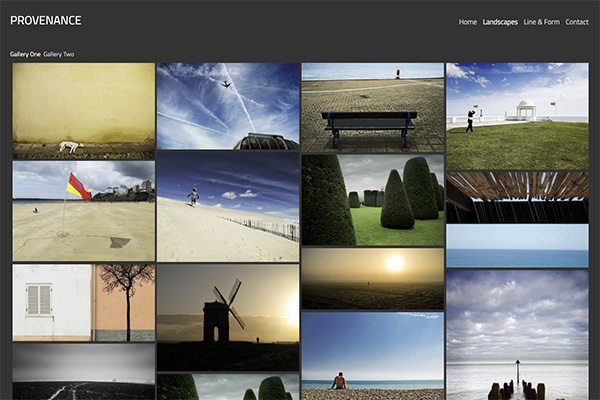Open the sleeping dog yellow wall photo
Viewport: 600px width, 400px height.
(x=84, y=111)
